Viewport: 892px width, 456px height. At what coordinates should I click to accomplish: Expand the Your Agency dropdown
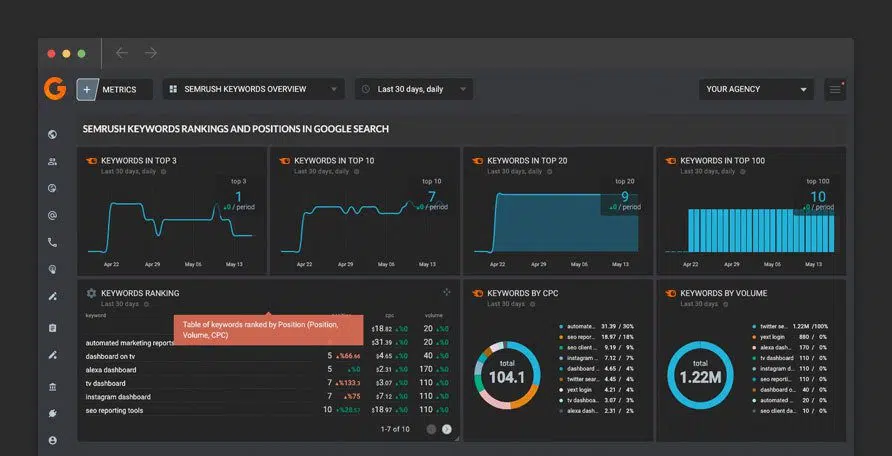[x=756, y=89]
